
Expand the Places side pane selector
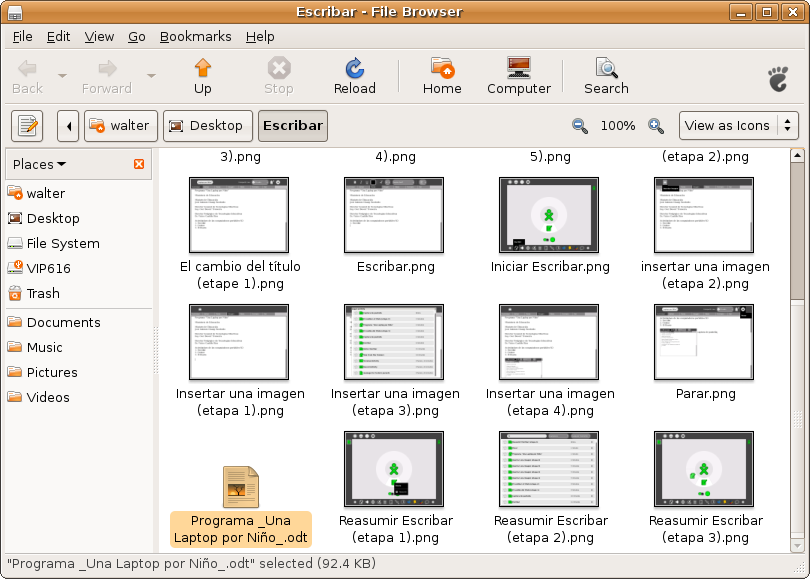[x=40, y=164]
